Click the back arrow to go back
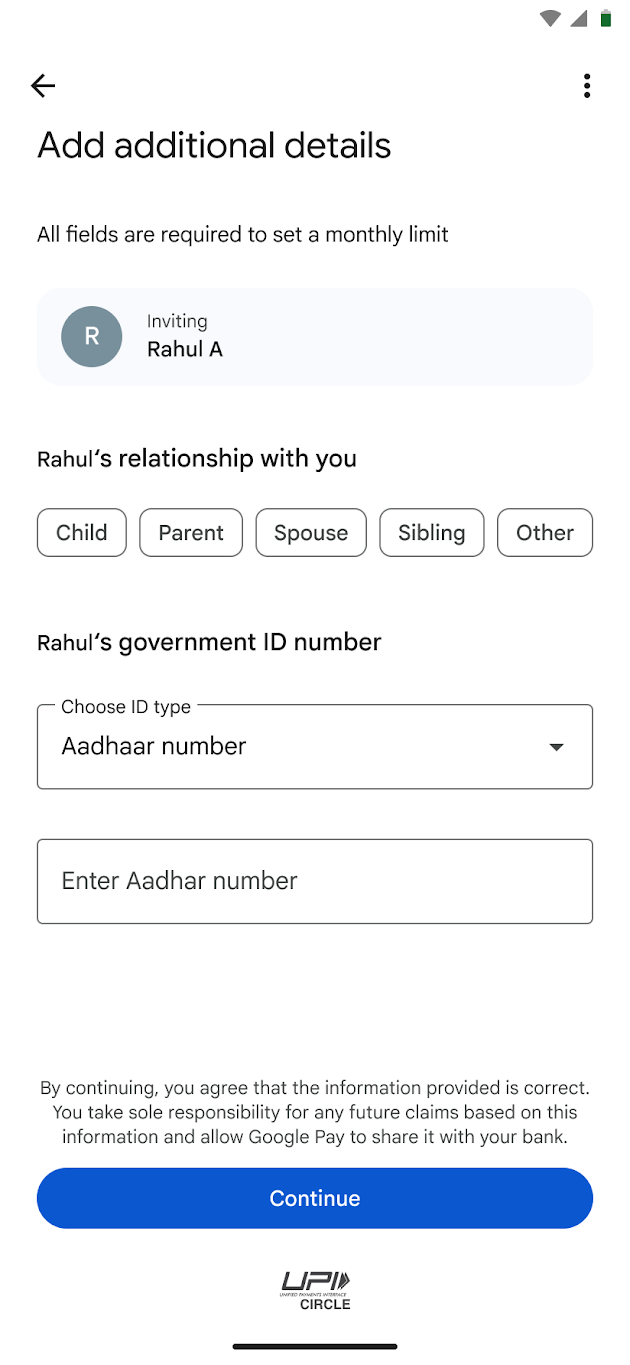630x1365 pixels. (x=42, y=86)
